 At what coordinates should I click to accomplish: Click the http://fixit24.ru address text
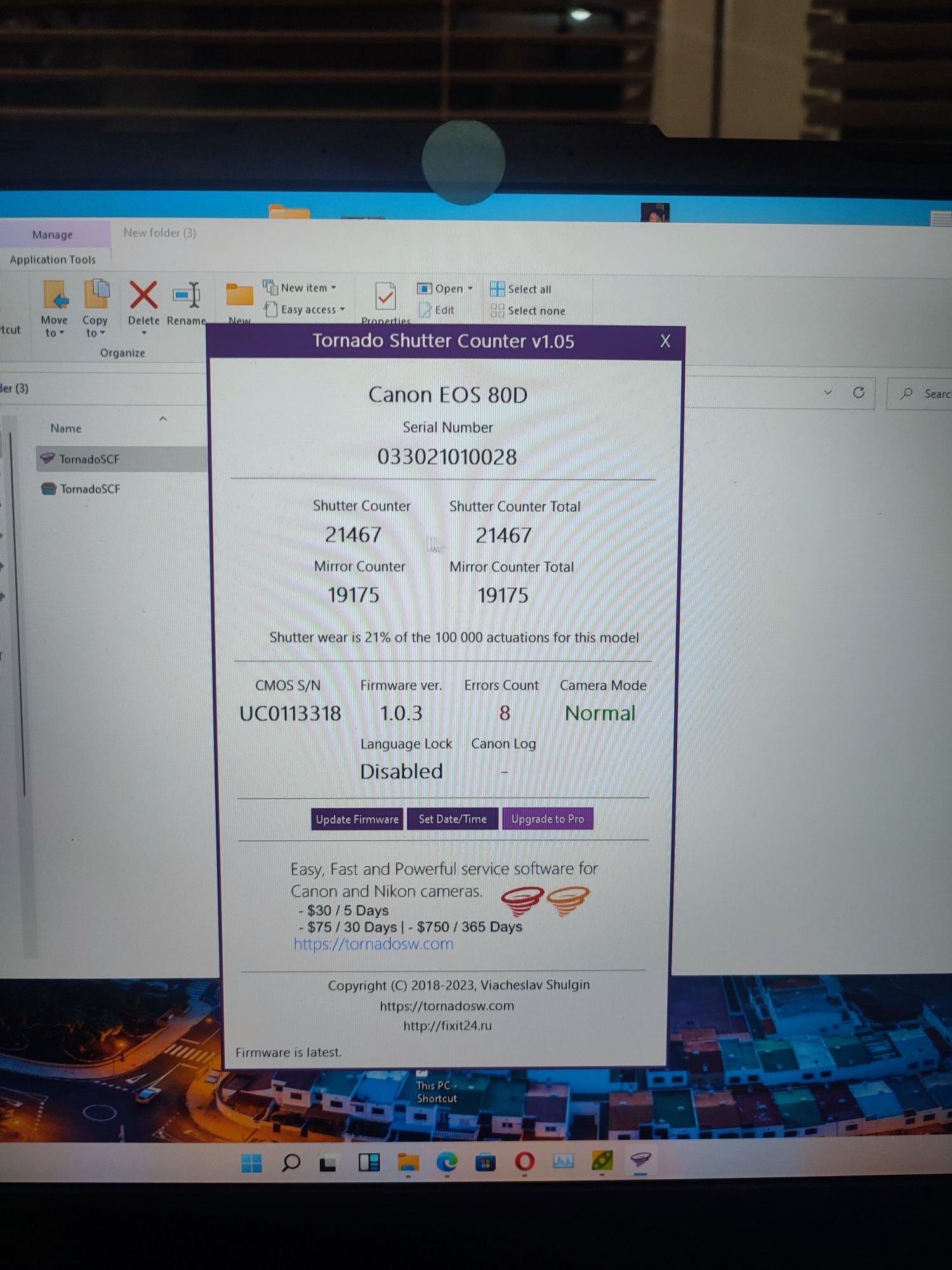[447, 1026]
